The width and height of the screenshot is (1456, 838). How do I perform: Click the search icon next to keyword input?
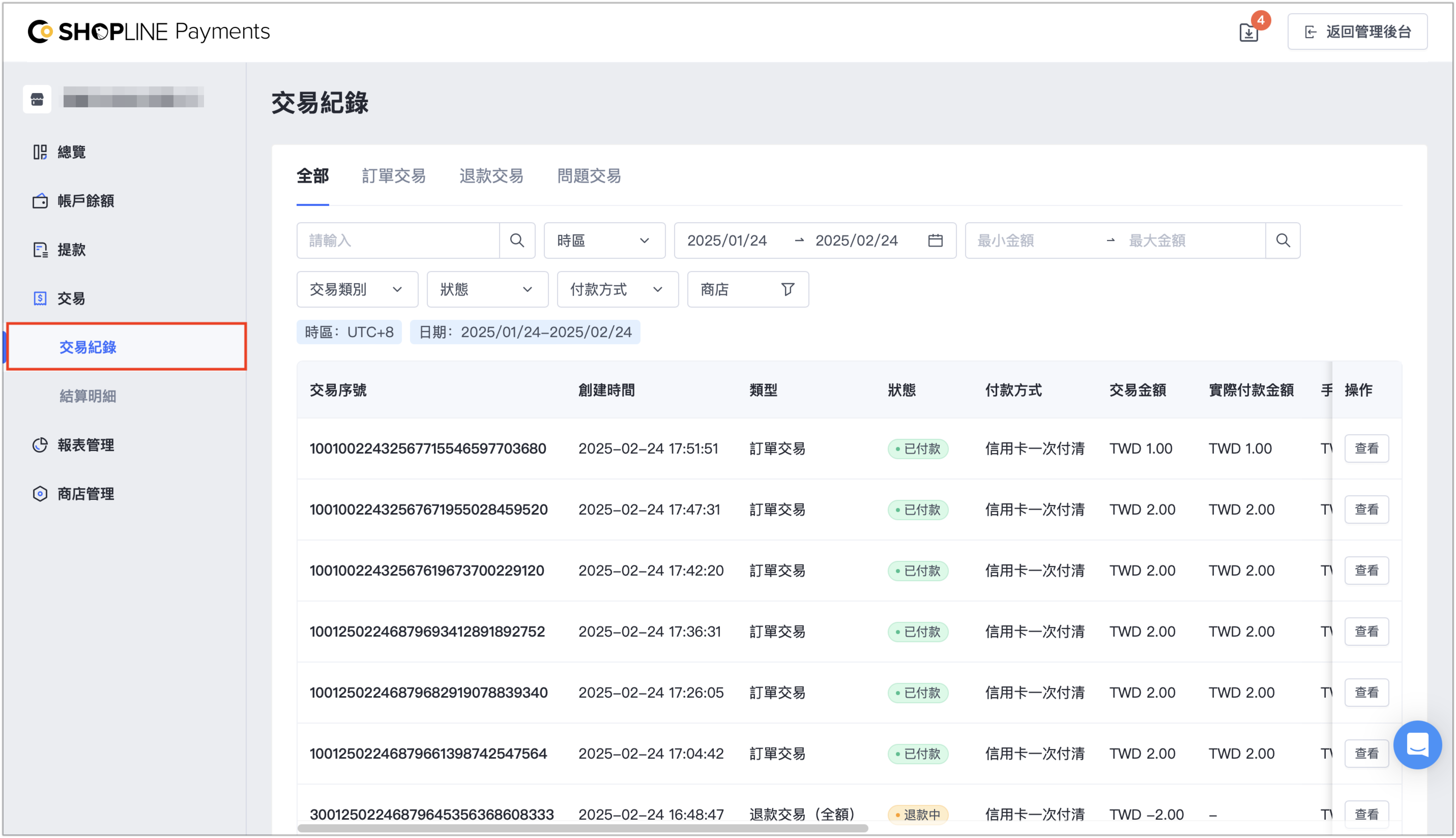pyautogui.click(x=517, y=241)
